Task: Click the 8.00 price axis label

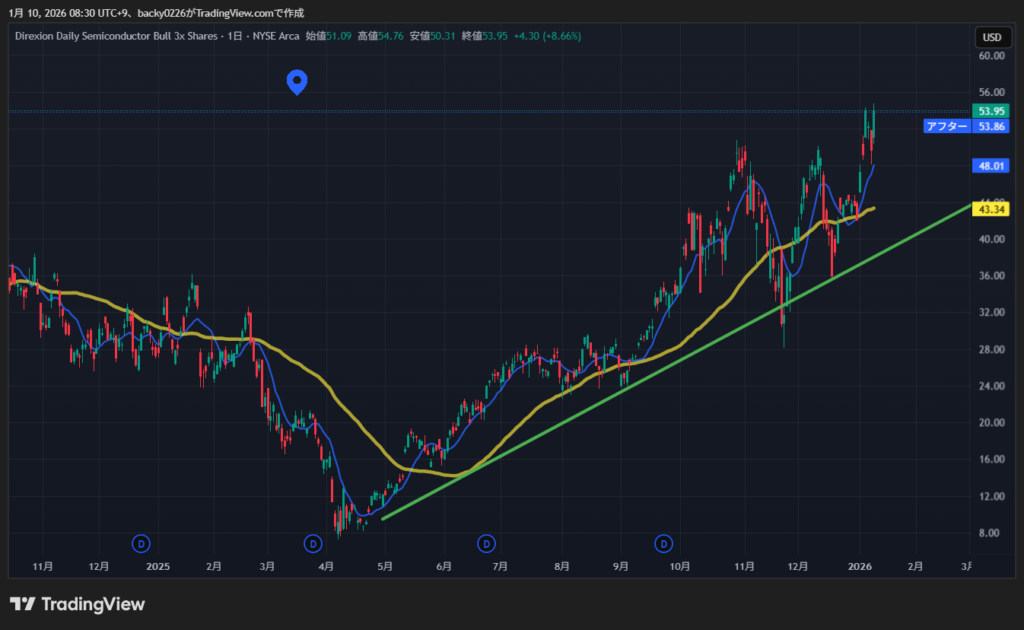Action: (991, 533)
